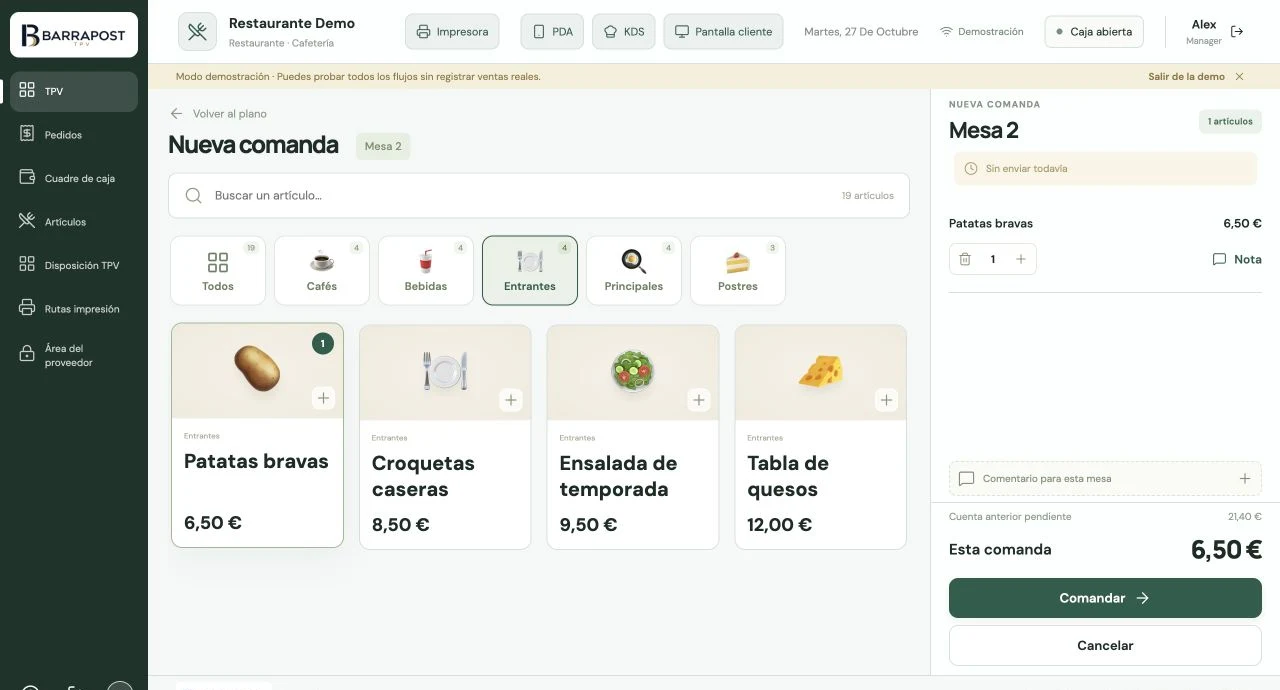
Task: Click the back arrow icon
Action: click(x=176, y=114)
